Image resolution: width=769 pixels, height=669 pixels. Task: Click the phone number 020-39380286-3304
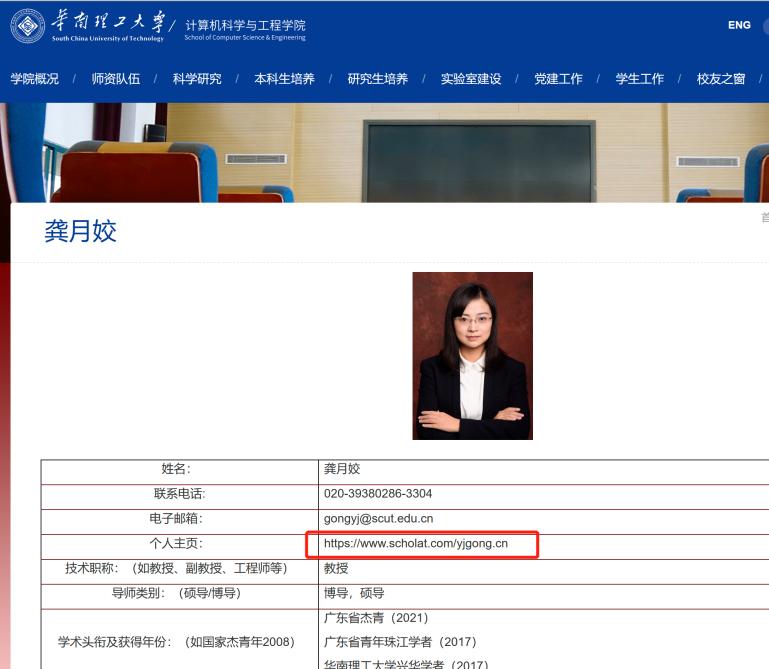click(x=377, y=494)
